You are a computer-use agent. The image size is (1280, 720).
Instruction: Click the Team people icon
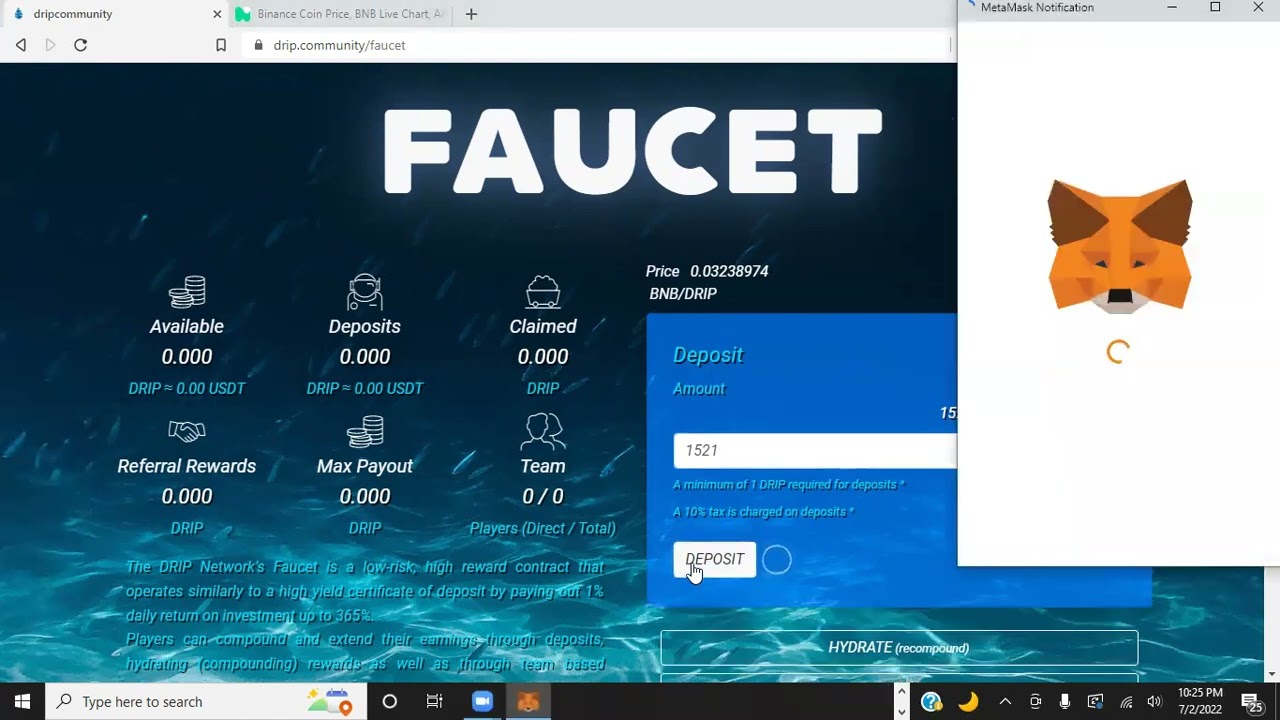(543, 431)
